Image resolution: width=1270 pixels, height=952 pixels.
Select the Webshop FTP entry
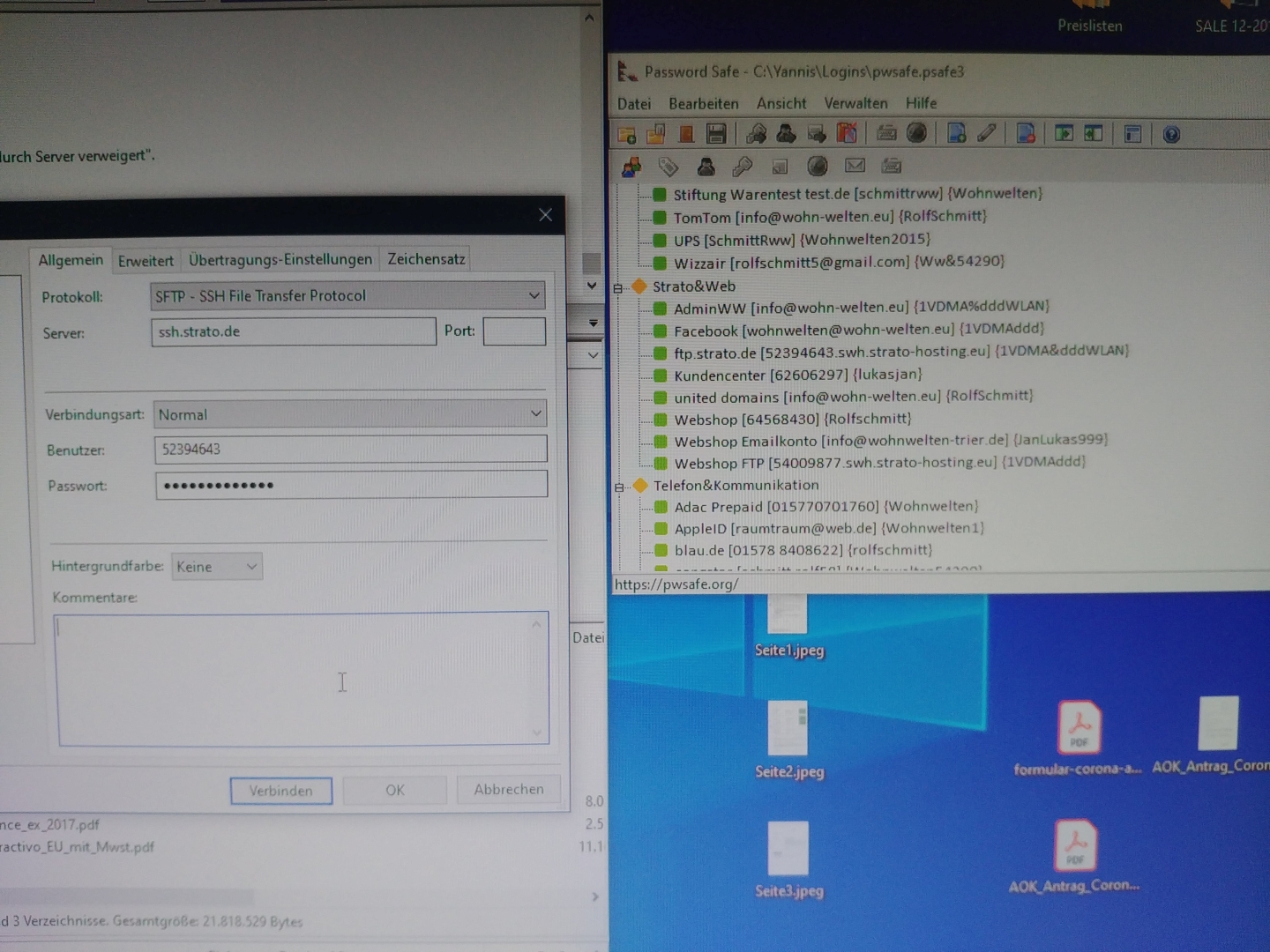(x=869, y=462)
